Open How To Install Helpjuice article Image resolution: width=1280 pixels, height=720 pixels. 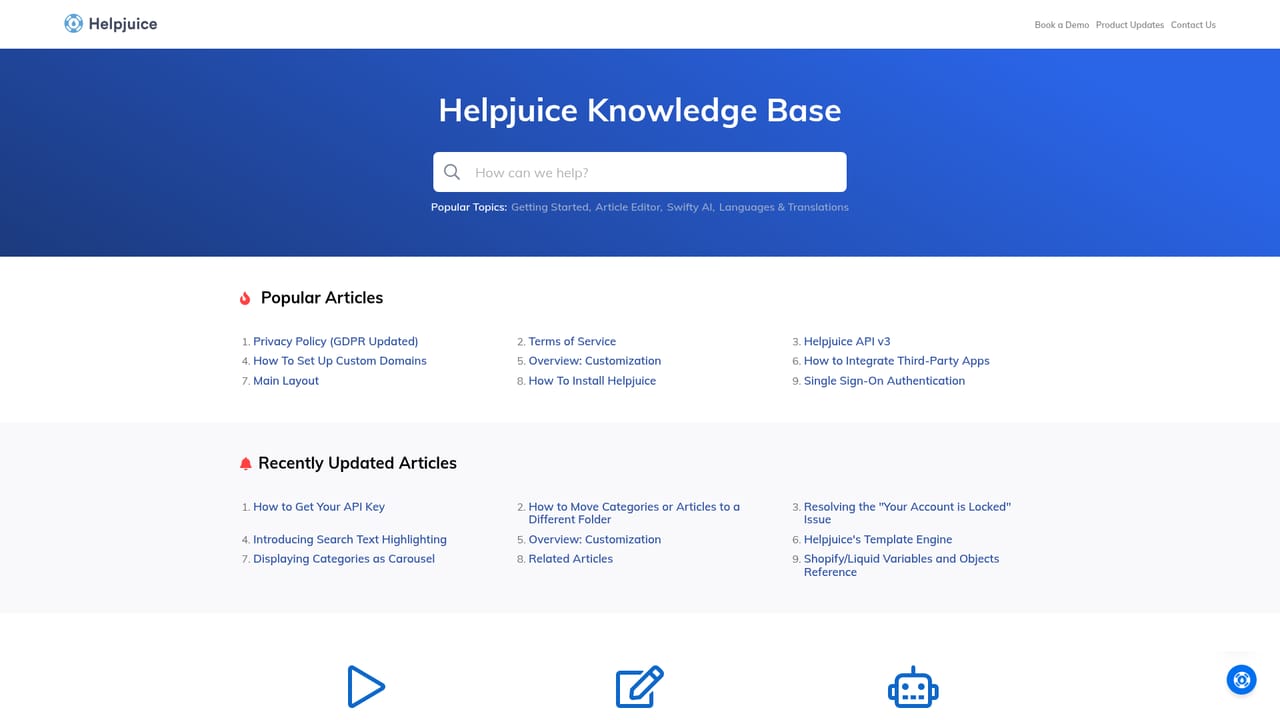tap(592, 381)
